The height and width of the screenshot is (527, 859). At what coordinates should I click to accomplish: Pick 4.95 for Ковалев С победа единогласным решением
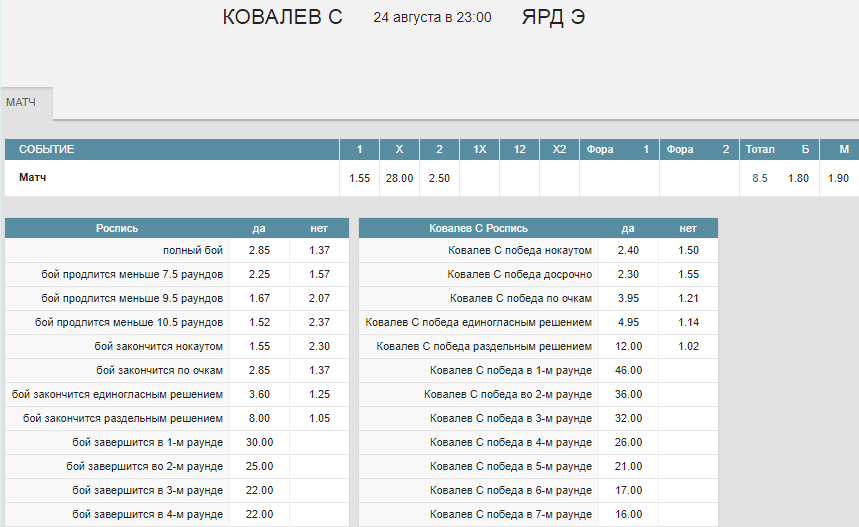coord(628,323)
